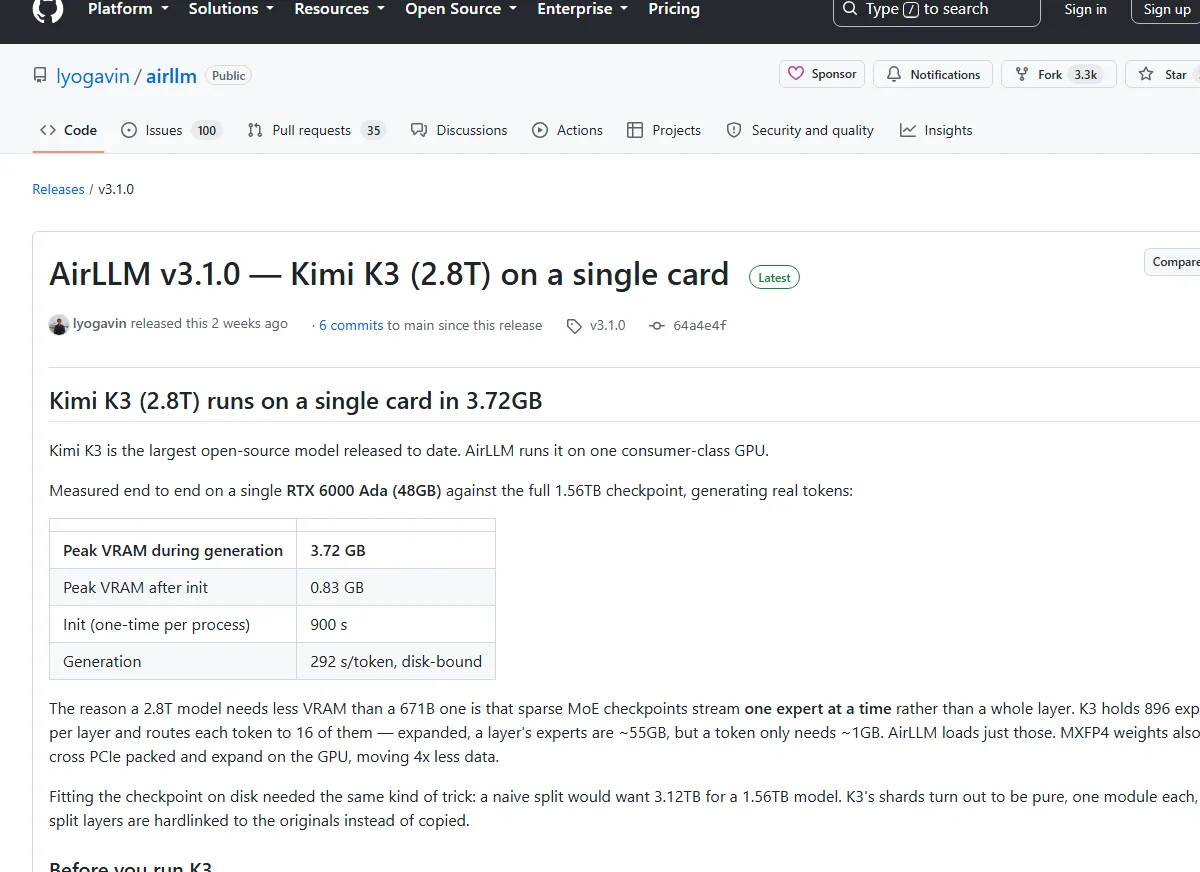The width and height of the screenshot is (1200, 872).
Task: Click the Sponsor button
Action: 822,74
